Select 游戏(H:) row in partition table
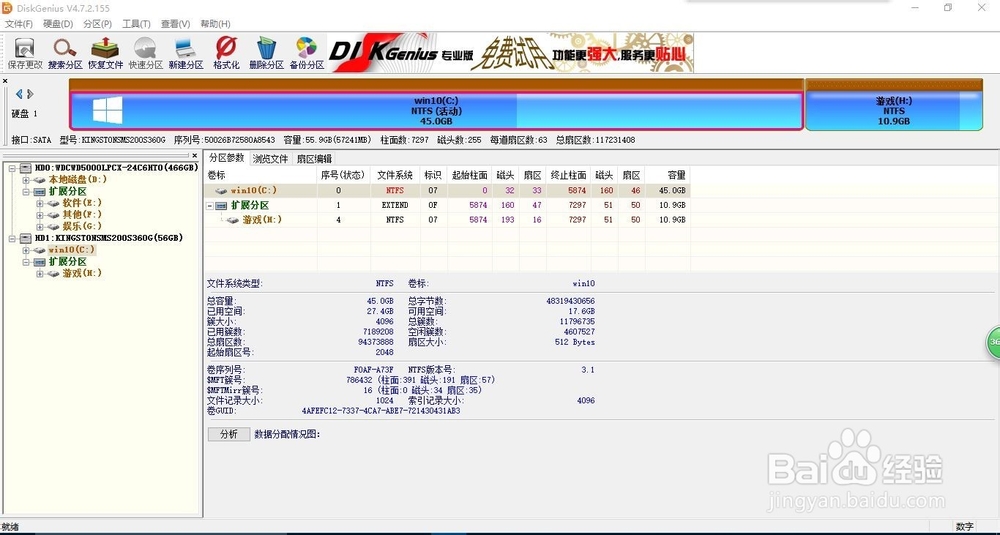This screenshot has height=535, width=1000. point(446,219)
